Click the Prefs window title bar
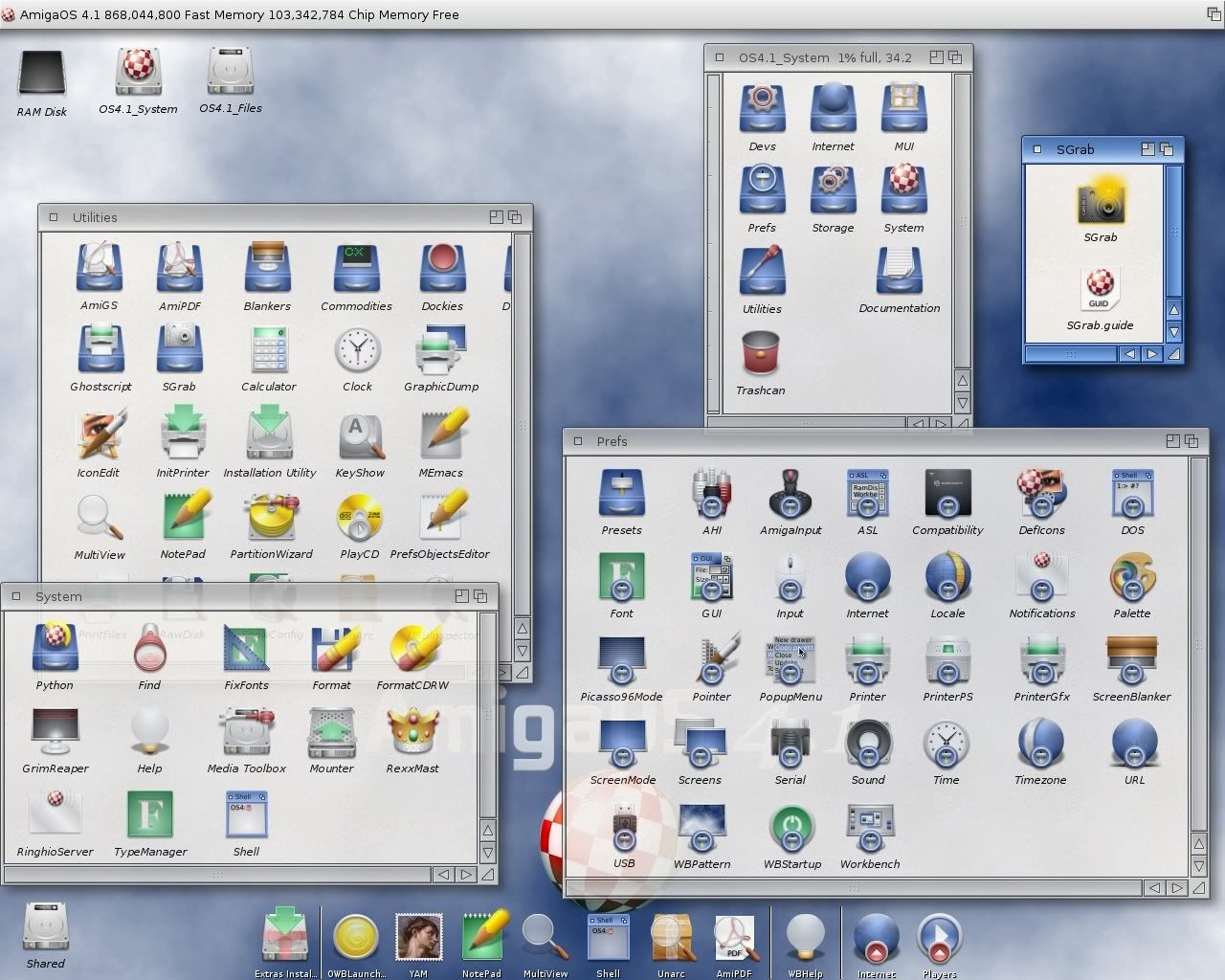This screenshot has width=1225, height=980. (x=886, y=441)
